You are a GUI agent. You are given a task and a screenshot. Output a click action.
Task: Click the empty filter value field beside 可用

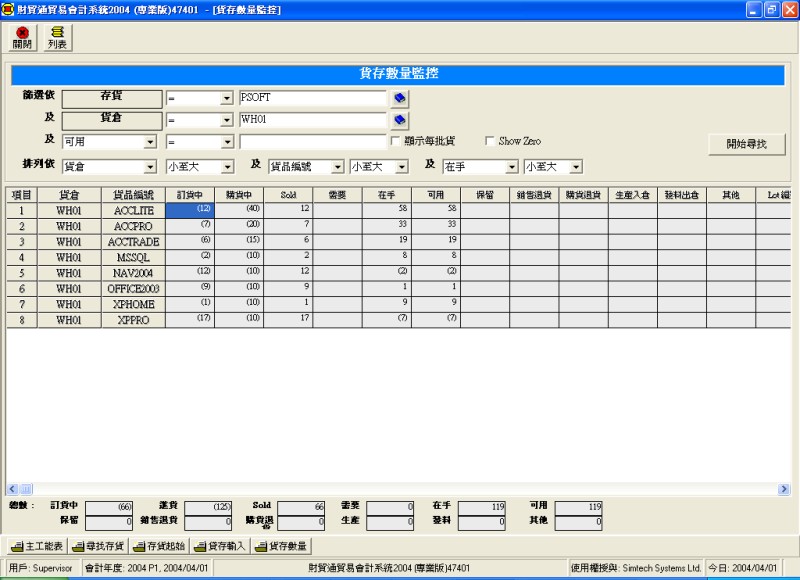point(313,142)
